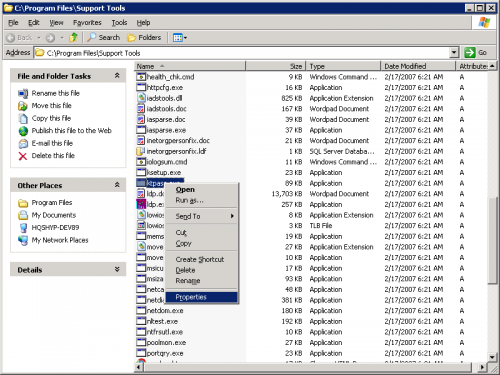Select health_chk.cmd file icon
The height and width of the screenshot is (375, 500).
point(141,77)
